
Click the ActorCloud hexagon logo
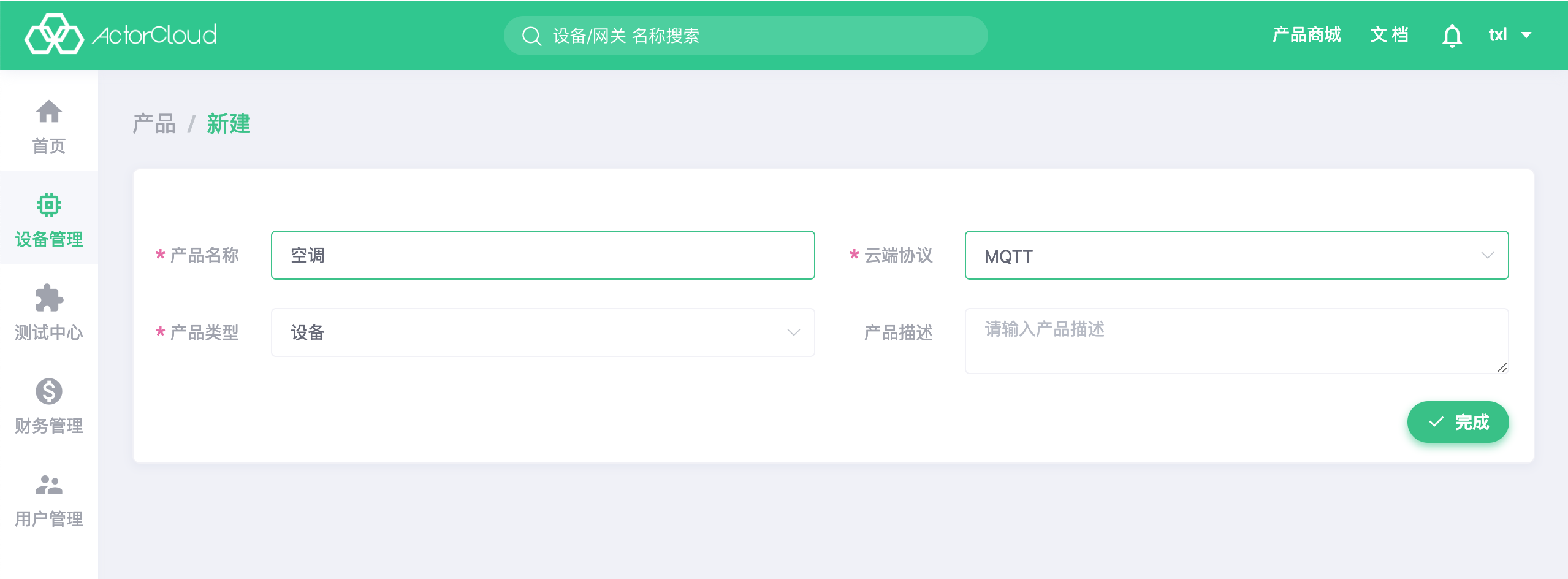54,34
